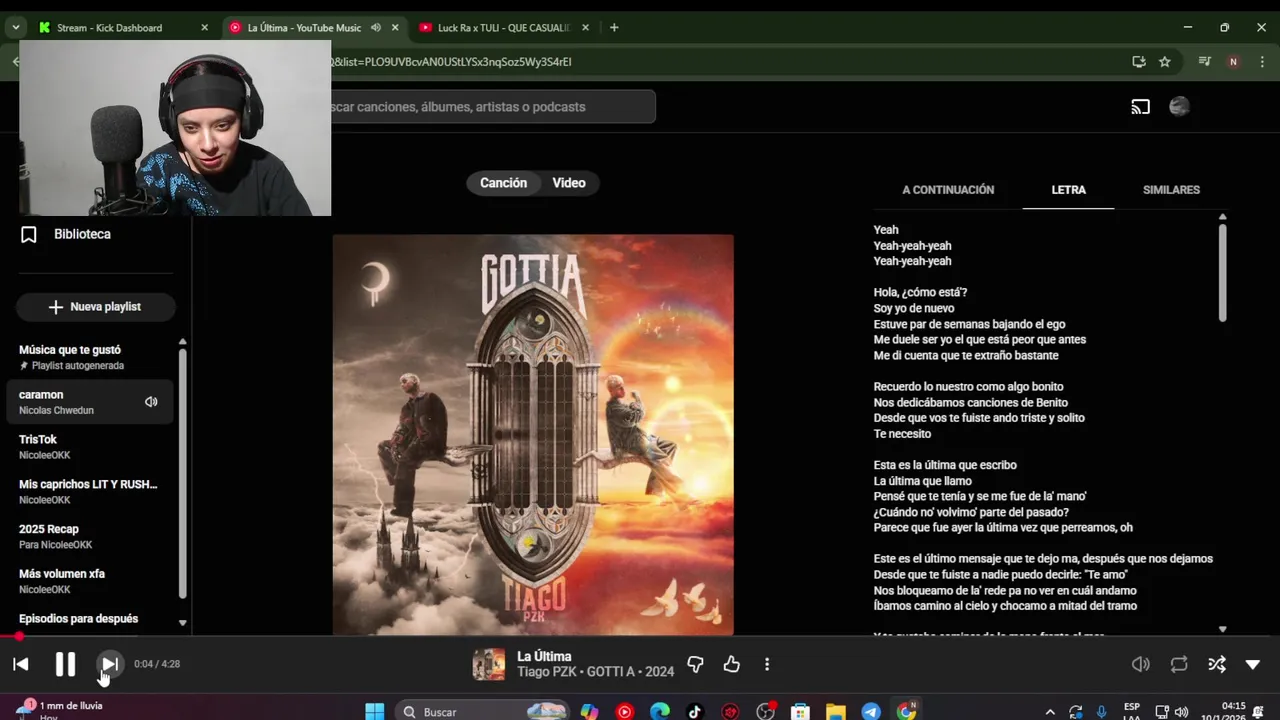Open File Explorer from the taskbar
The image size is (1280, 720).
836,712
